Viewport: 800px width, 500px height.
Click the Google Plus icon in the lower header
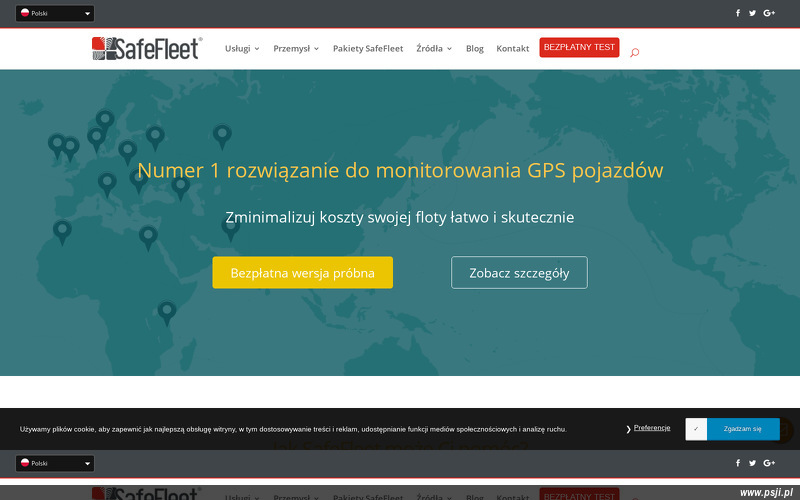(x=769, y=463)
